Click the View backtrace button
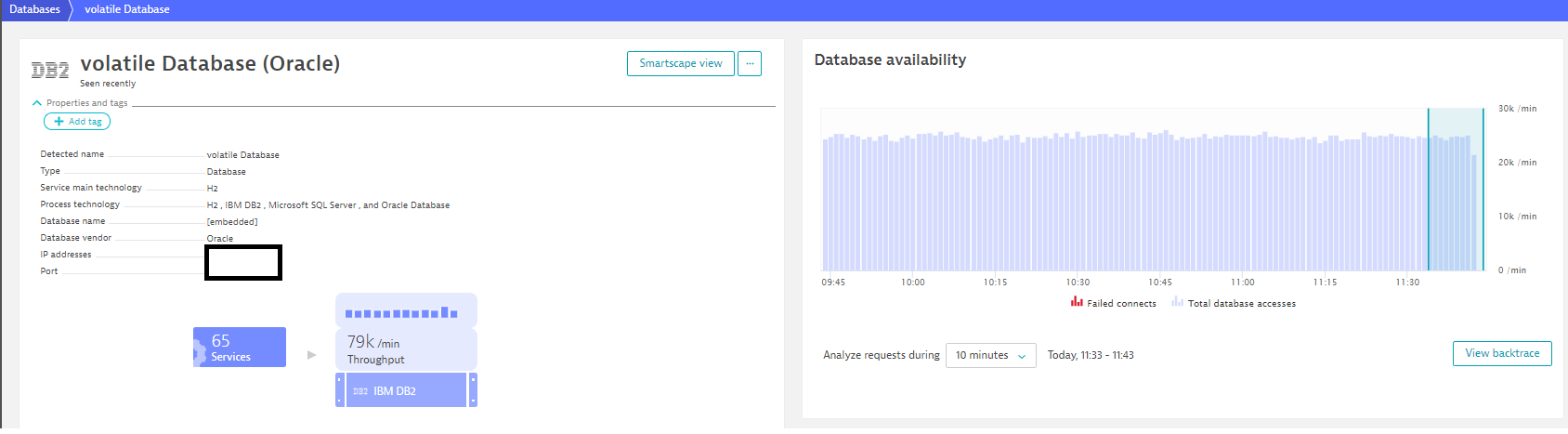The width and height of the screenshot is (1568, 434). pos(1501,353)
